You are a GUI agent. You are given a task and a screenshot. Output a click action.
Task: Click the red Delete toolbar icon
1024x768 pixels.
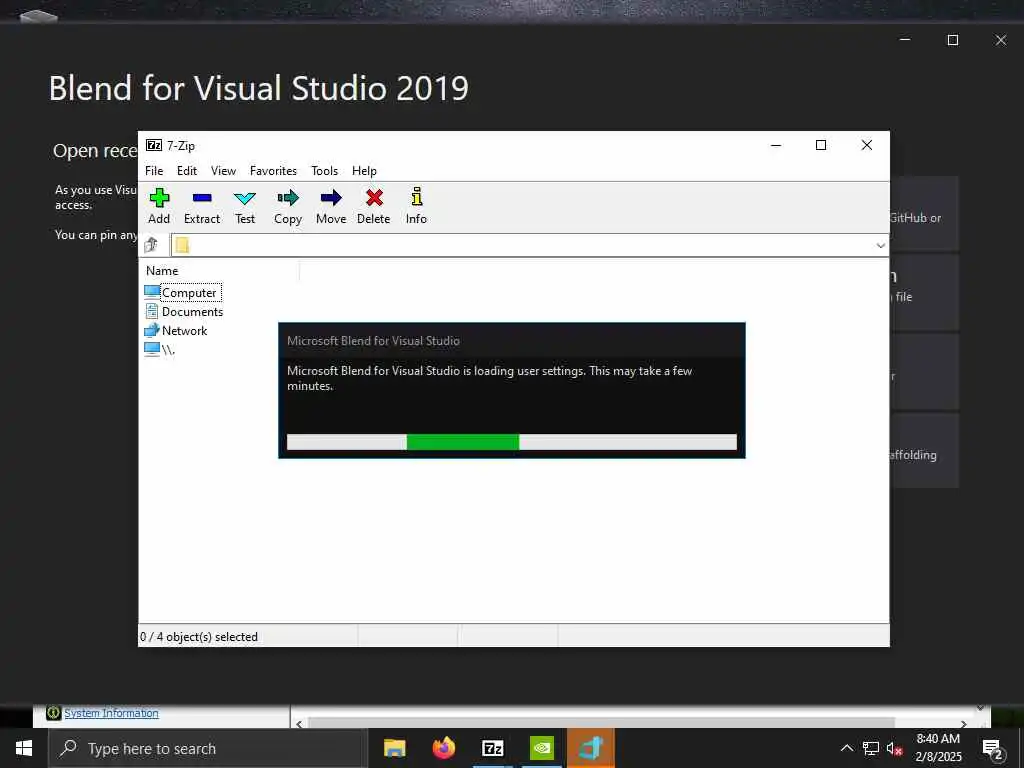(374, 206)
